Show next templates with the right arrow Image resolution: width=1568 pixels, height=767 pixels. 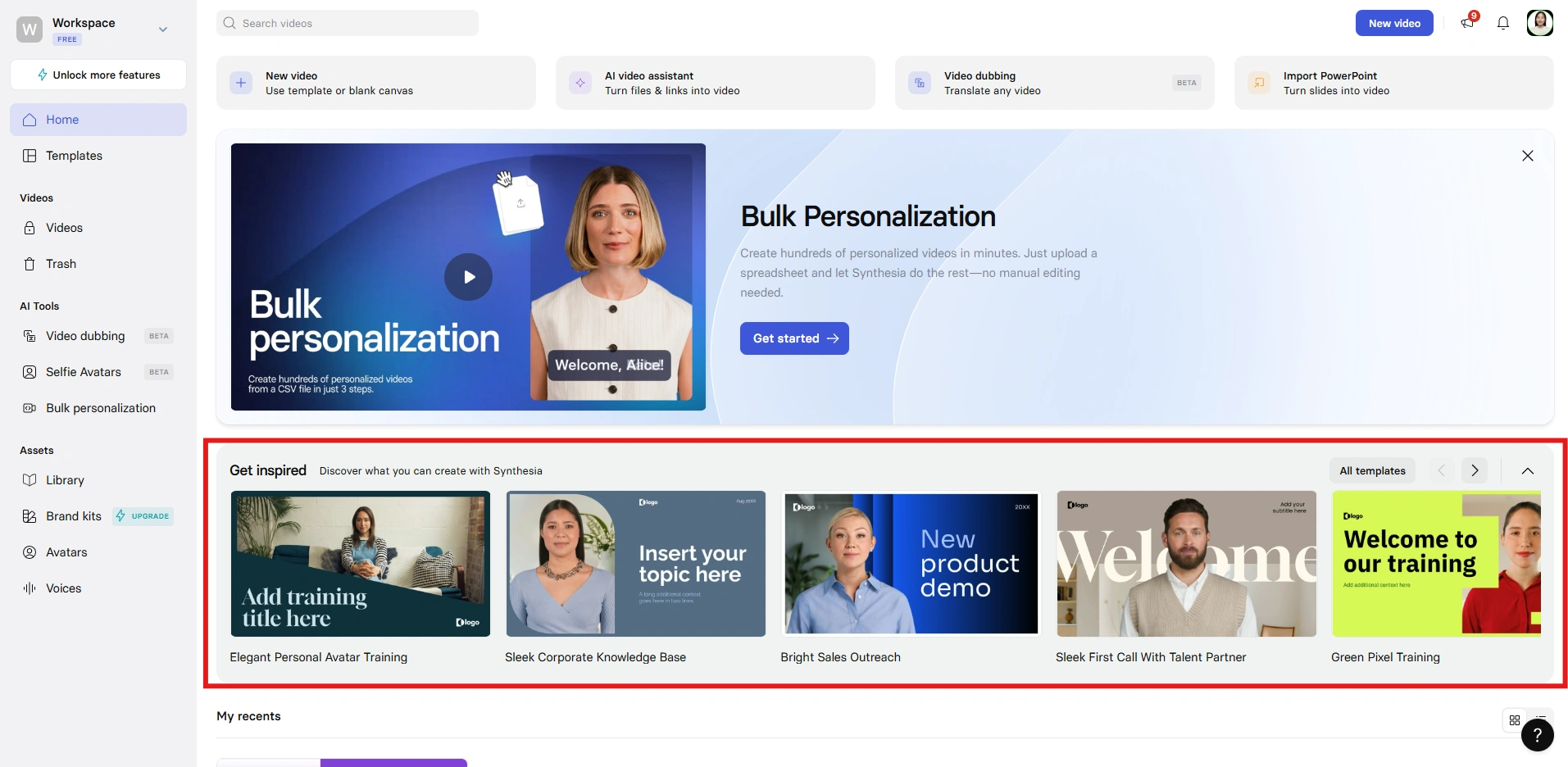(x=1475, y=470)
